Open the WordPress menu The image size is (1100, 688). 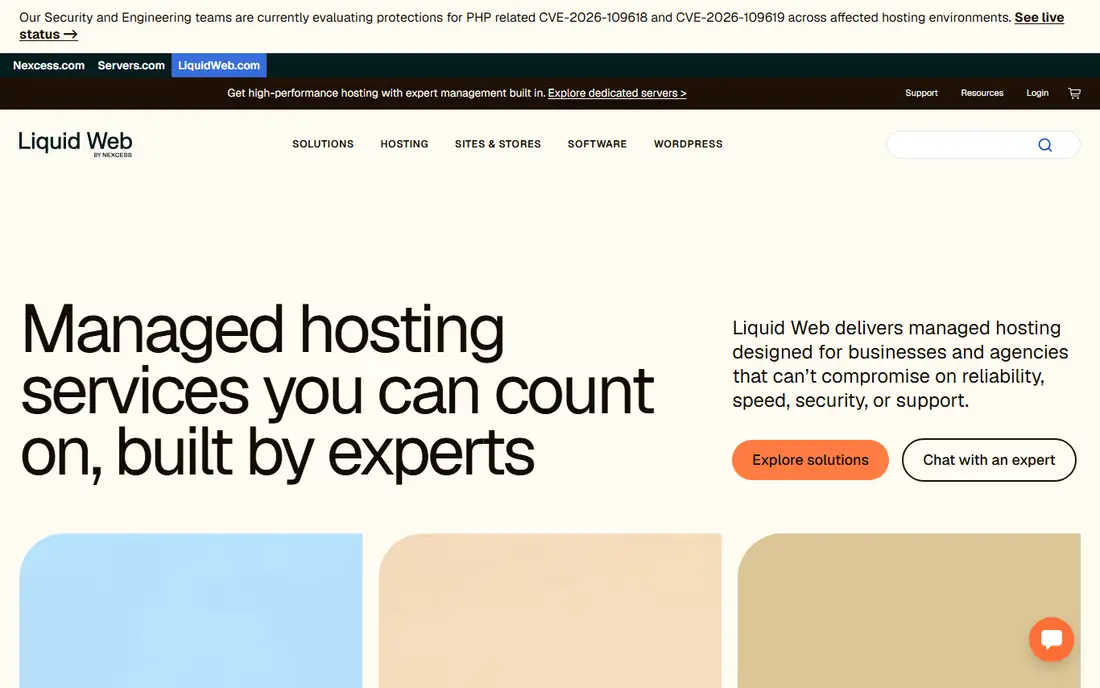click(688, 144)
